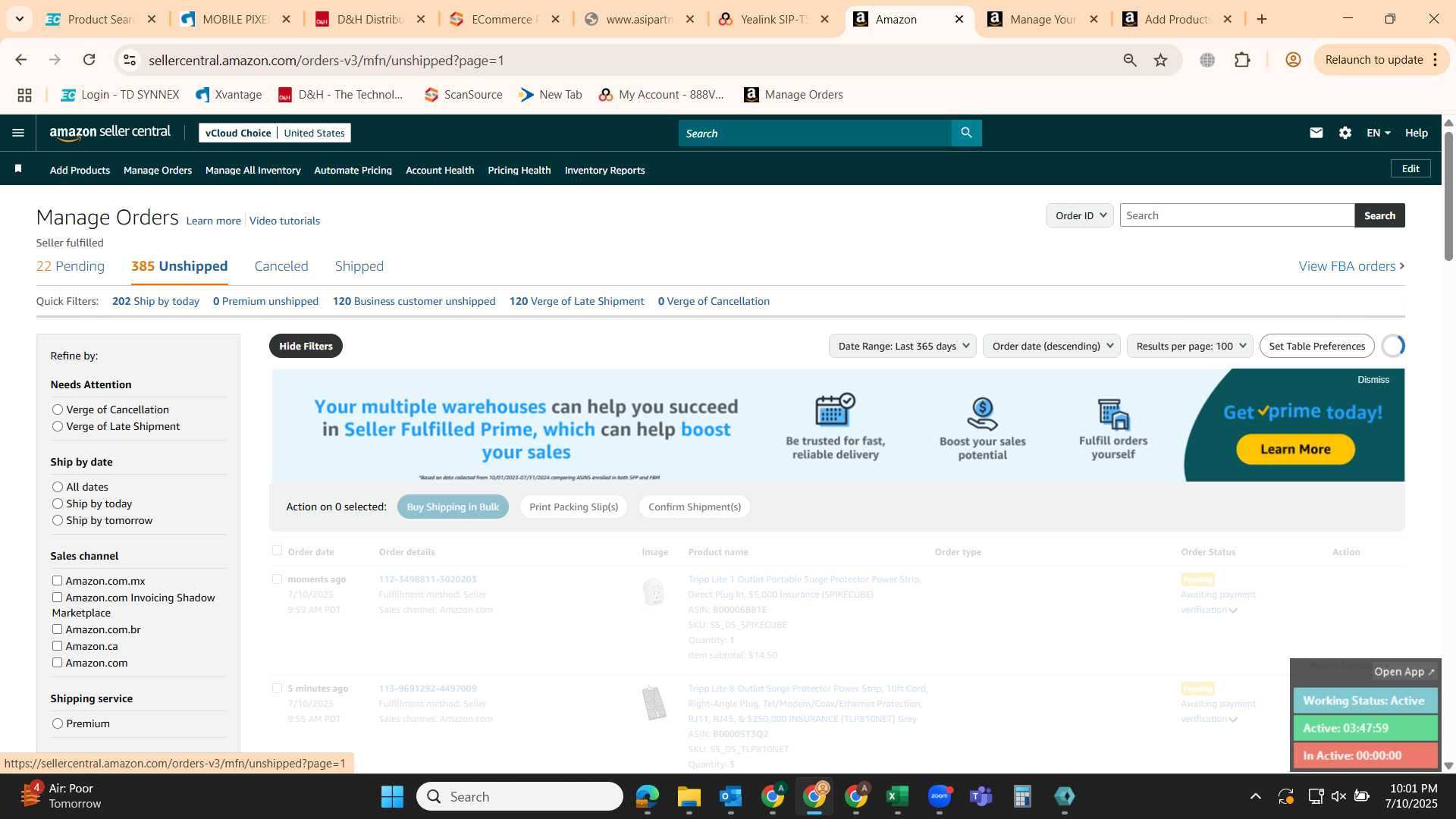The height and width of the screenshot is (819, 1456).
Task: Open the Order ID search type dropdown
Action: coord(1080,215)
